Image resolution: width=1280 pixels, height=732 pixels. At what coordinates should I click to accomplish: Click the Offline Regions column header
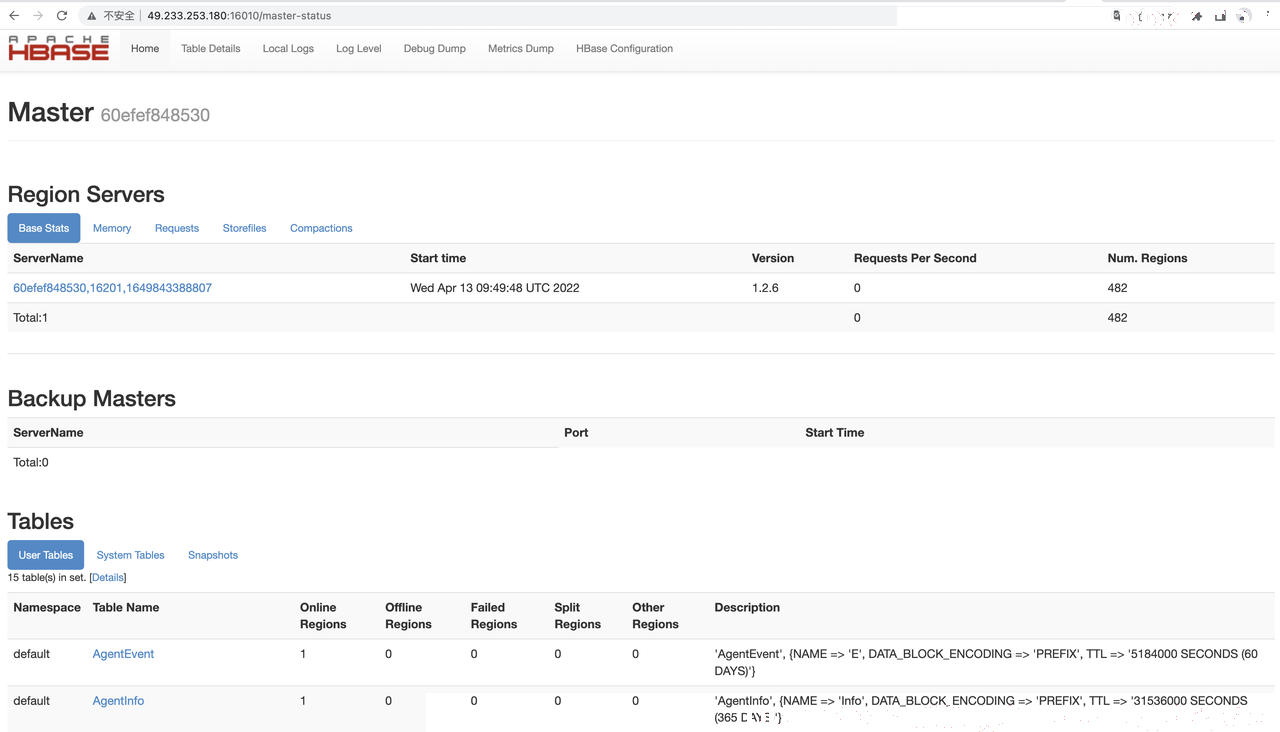pos(408,616)
